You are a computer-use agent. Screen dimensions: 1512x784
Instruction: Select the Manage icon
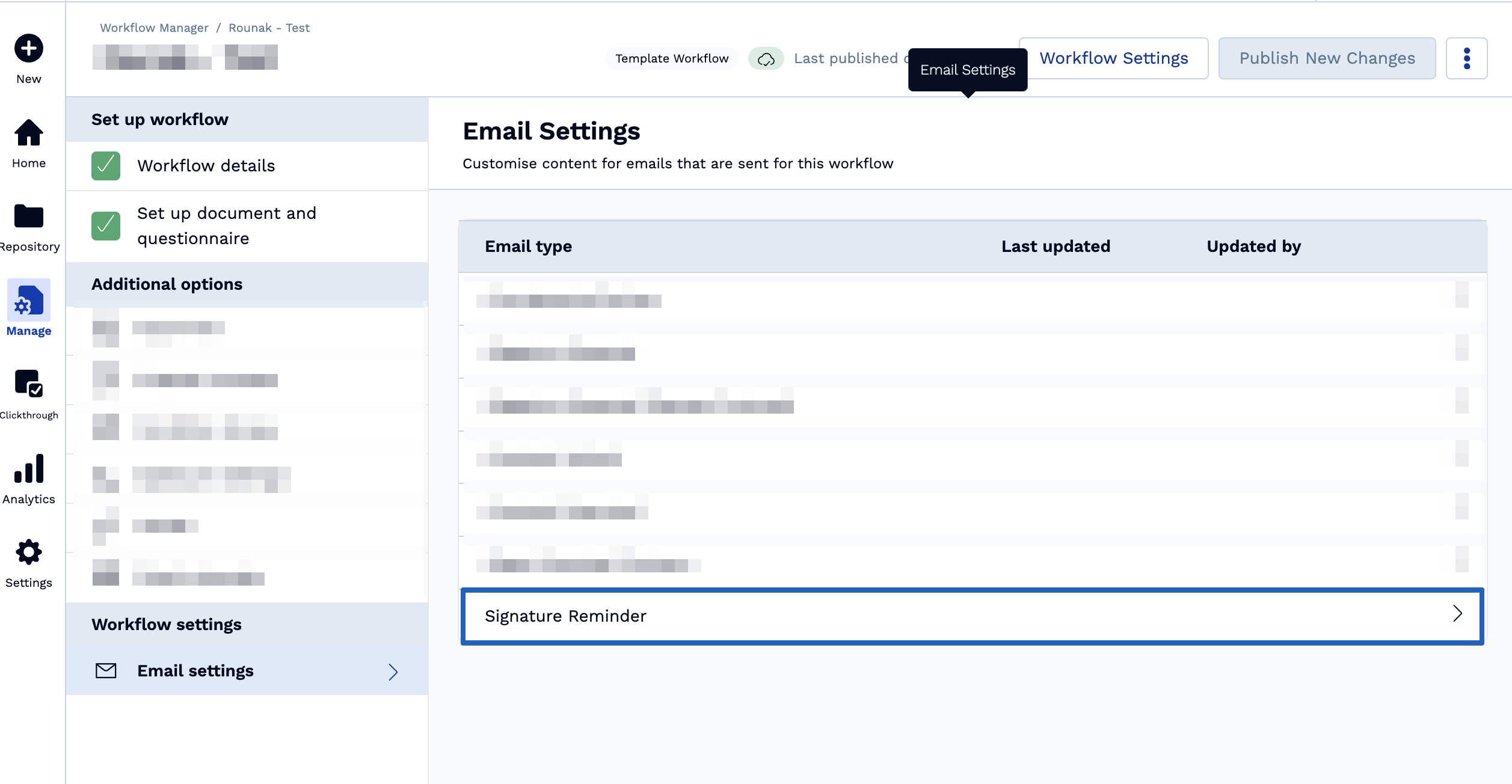pyautogui.click(x=28, y=304)
